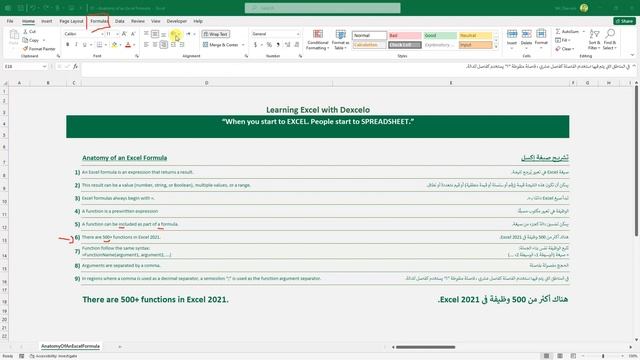Apply the Good cell style
Image resolution: width=640 pixels, height=360 pixels.
tap(440, 36)
